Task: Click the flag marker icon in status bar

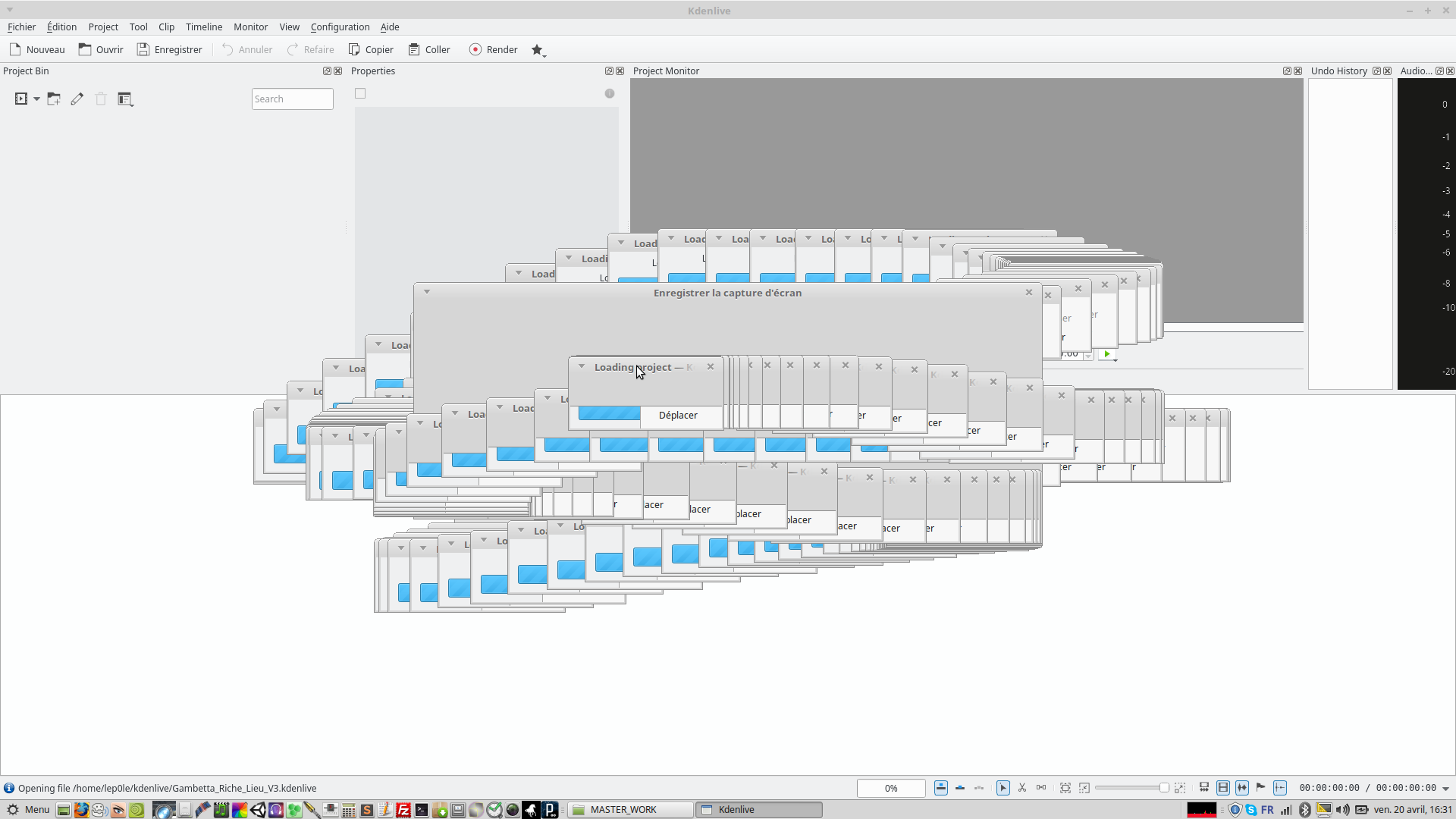Action: [1260, 788]
